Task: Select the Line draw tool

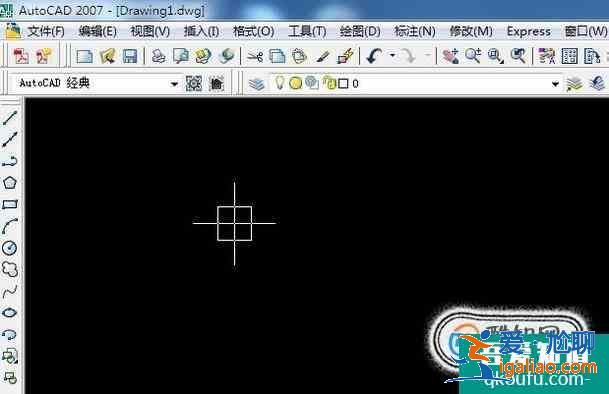Action: [x=10, y=118]
